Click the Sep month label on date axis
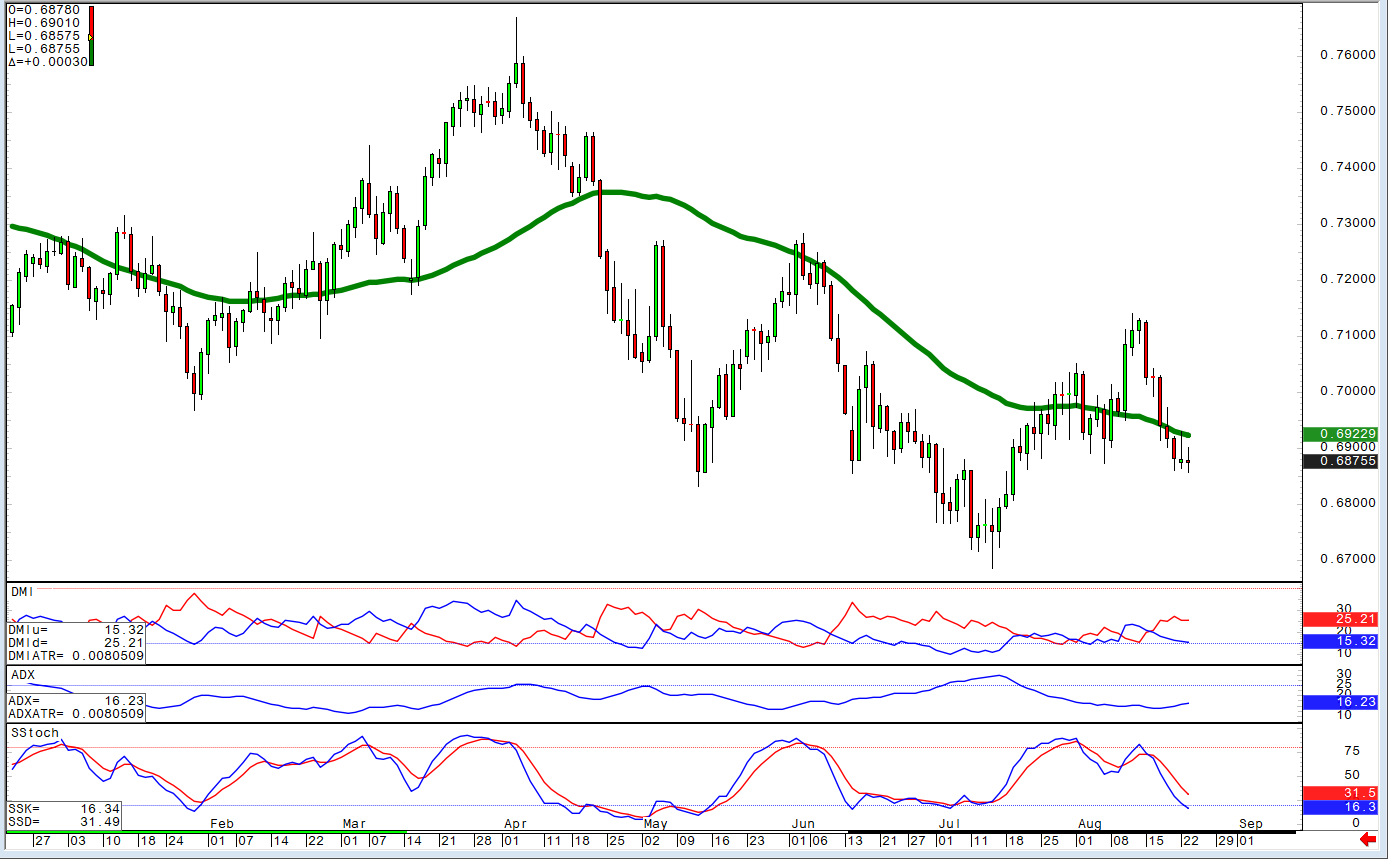1388x859 pixels. (x=1250, y=824)
